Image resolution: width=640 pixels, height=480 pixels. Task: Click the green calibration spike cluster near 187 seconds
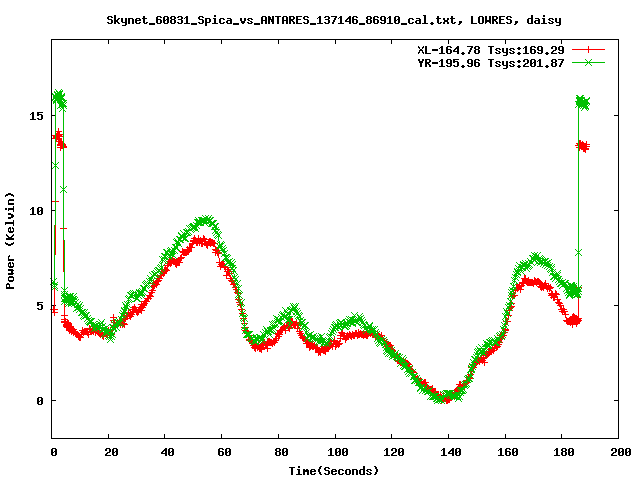(583, 102)
